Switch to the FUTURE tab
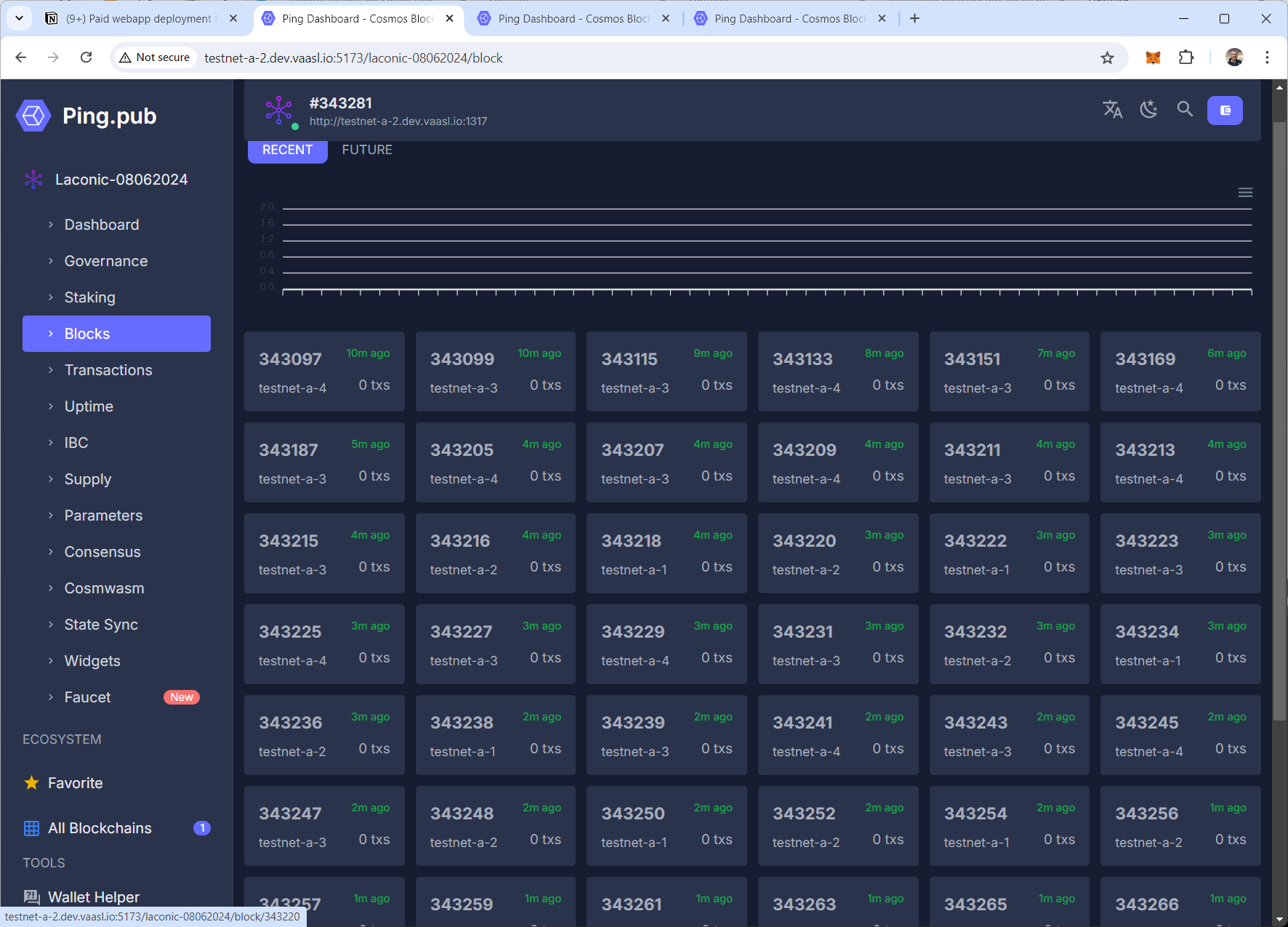 coord(367,150)
